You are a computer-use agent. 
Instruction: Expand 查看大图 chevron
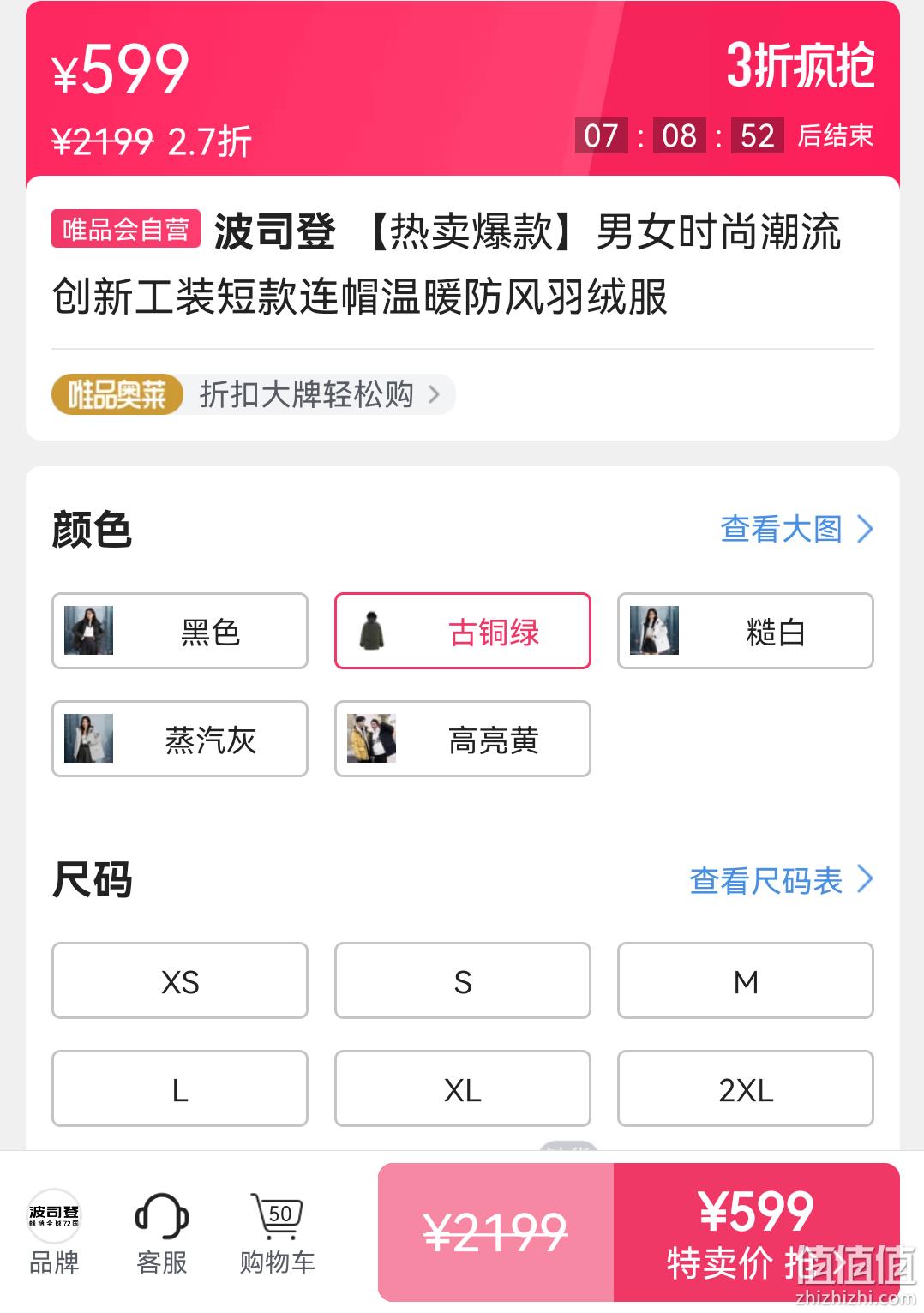(865, 529)
